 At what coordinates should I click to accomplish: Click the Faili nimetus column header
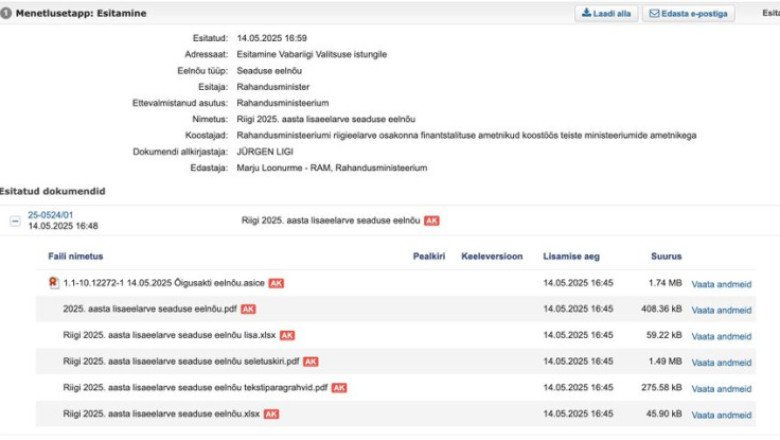click(75, 256)
